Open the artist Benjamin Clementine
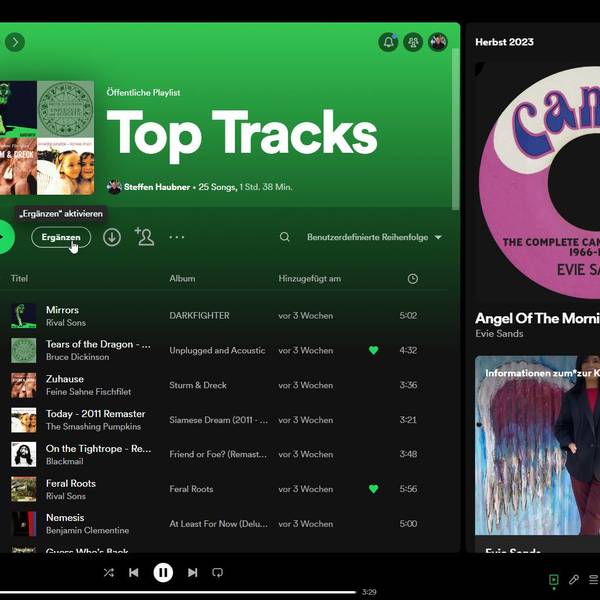Screen dimensions: 600x600 [87, 530]
